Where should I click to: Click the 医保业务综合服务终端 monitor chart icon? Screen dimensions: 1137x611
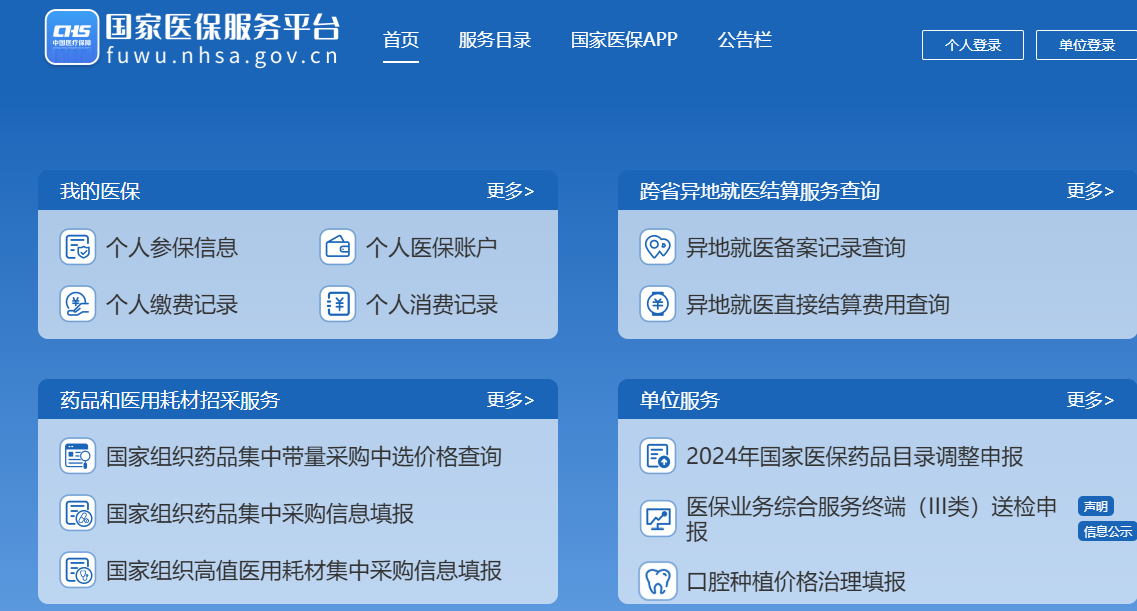click(x=657, y=519)
